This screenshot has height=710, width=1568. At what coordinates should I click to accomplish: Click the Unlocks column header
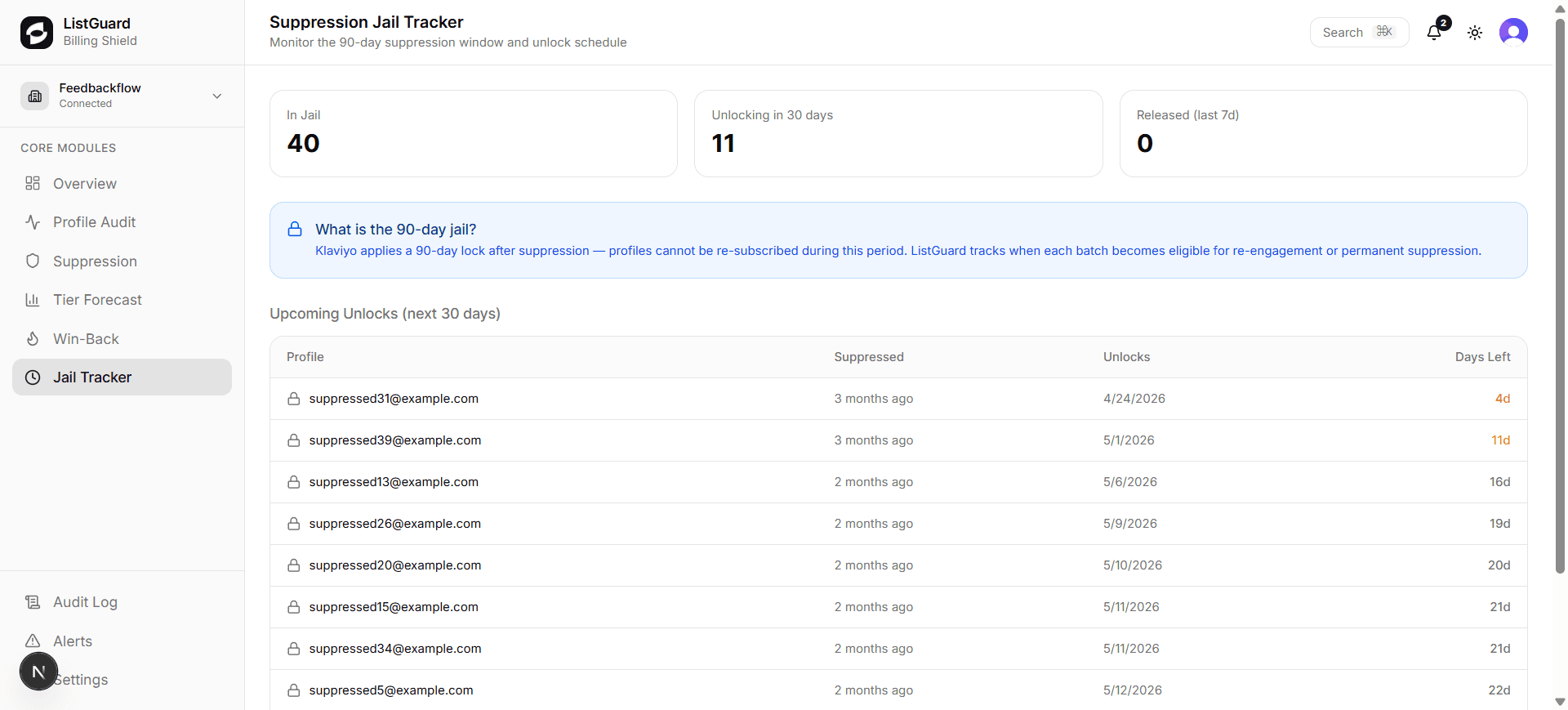point(1126,357)
